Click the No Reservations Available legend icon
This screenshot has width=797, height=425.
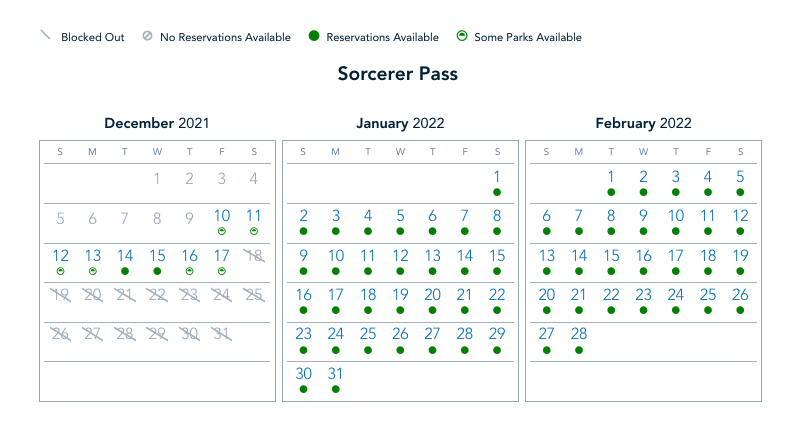tap(147, 37)
